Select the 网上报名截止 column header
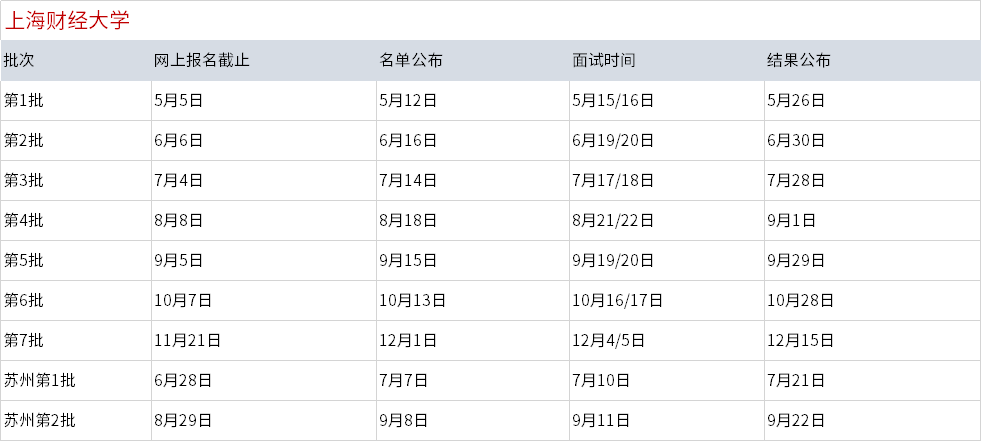Viewport: 982px width, 442px height. (x=202, y=60)
